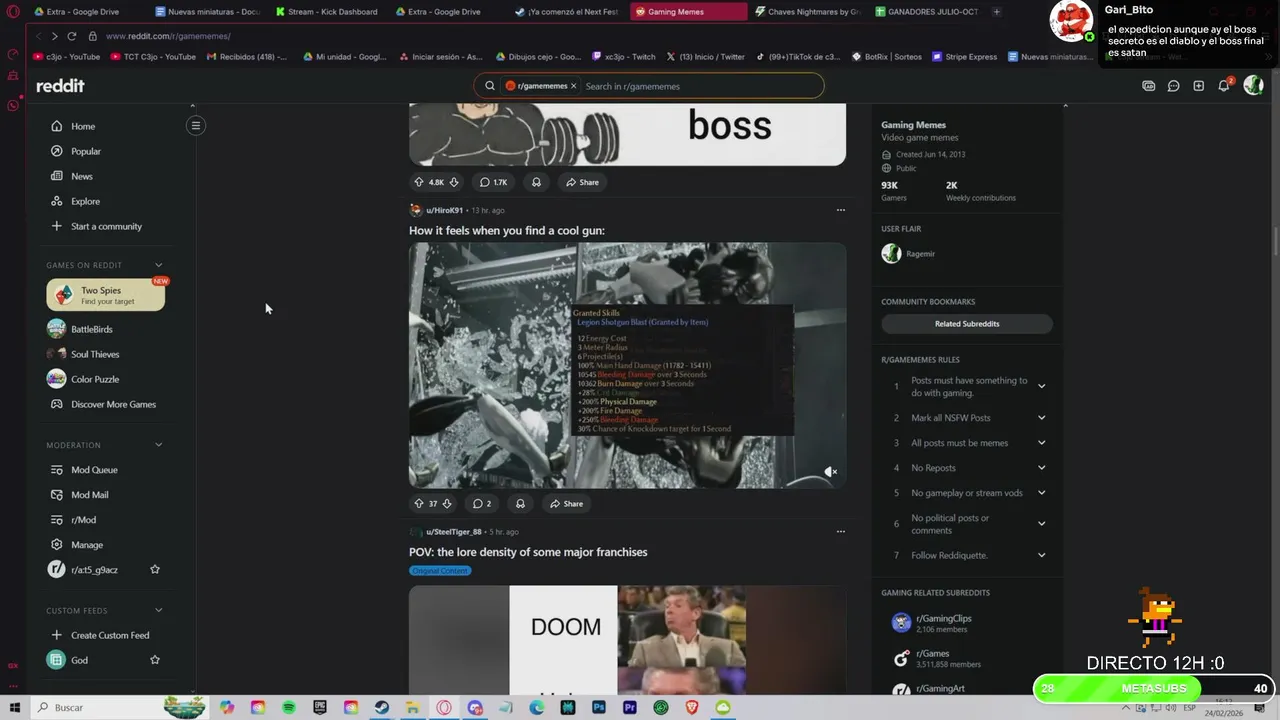Open the 2 comments on cool gun post
Viewport: 1280px width, 720px height.
482,504
